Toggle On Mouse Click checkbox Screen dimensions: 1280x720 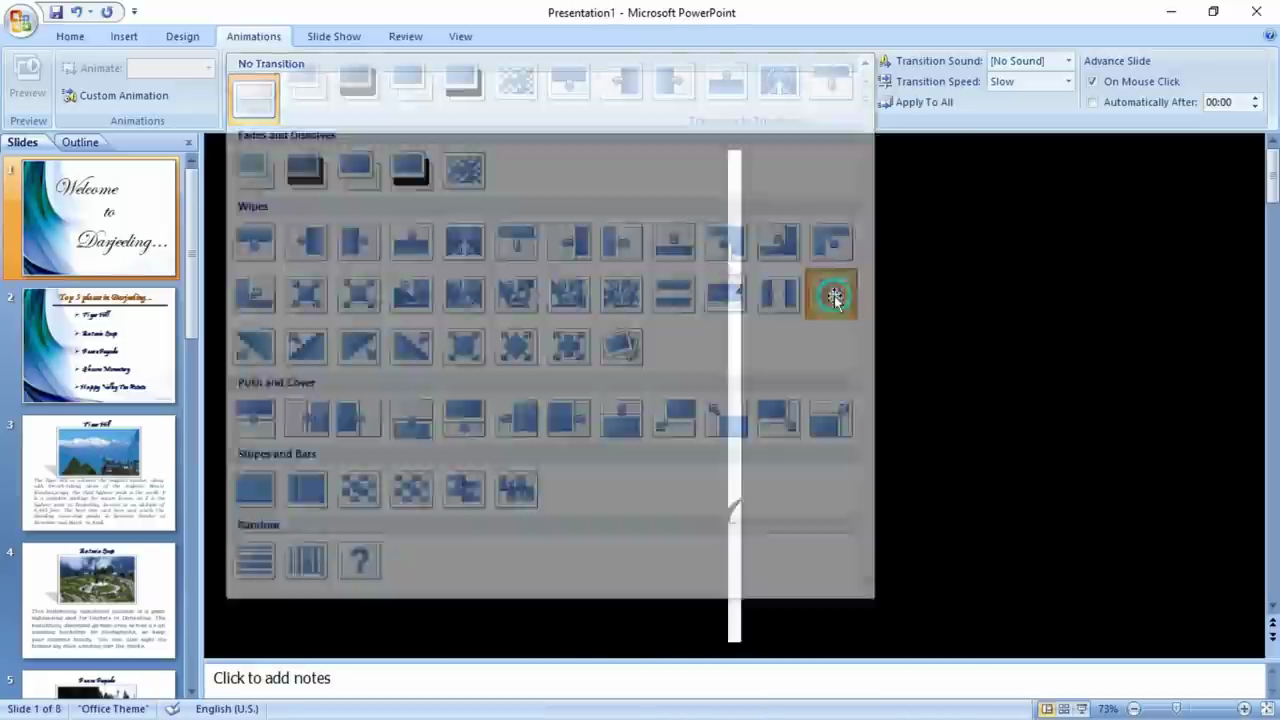point(1092,82)
